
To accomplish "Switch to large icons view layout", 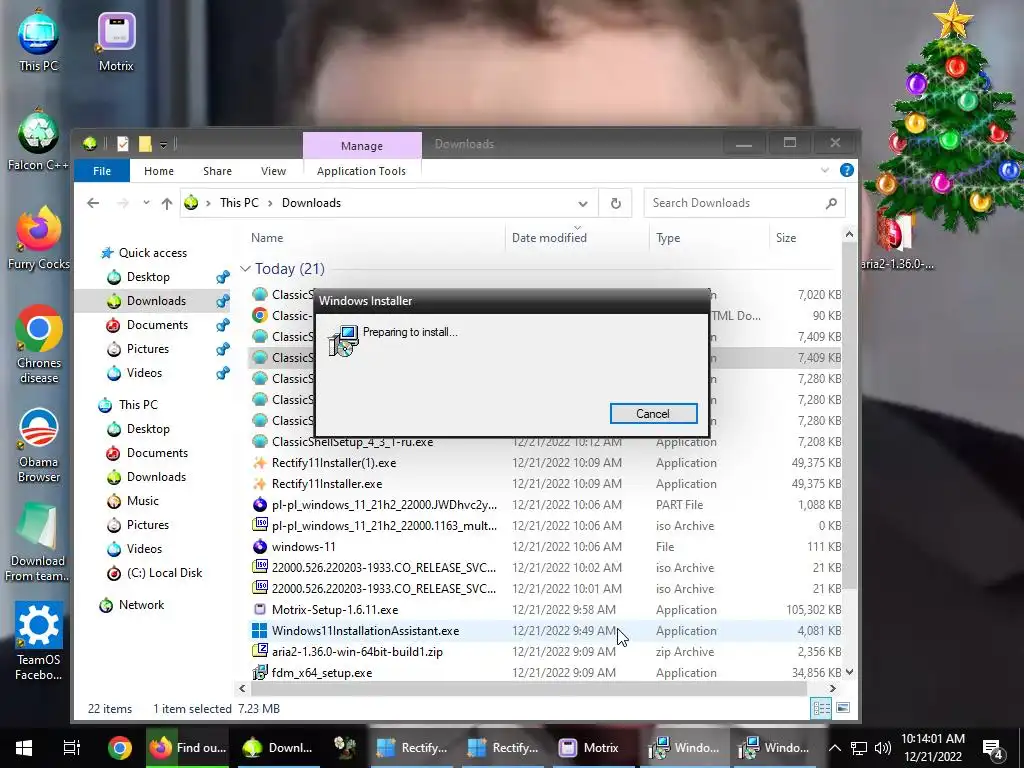I will [843, 708].
